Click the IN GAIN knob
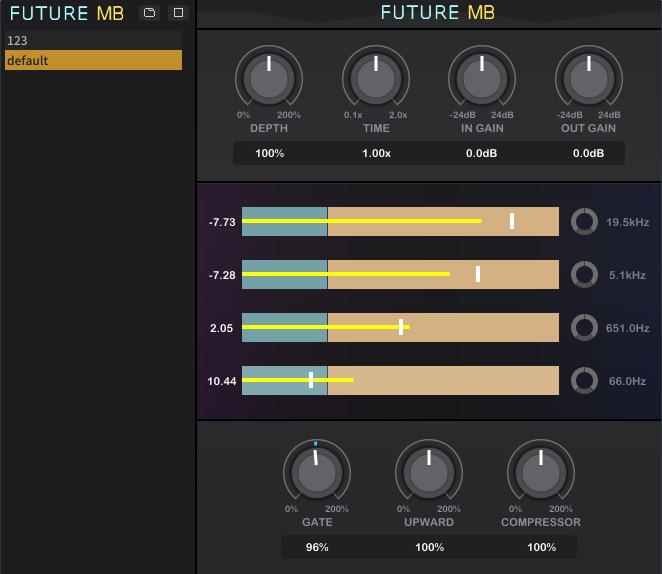This screenshot has height=574, width=662. click(x=482, y=78)
